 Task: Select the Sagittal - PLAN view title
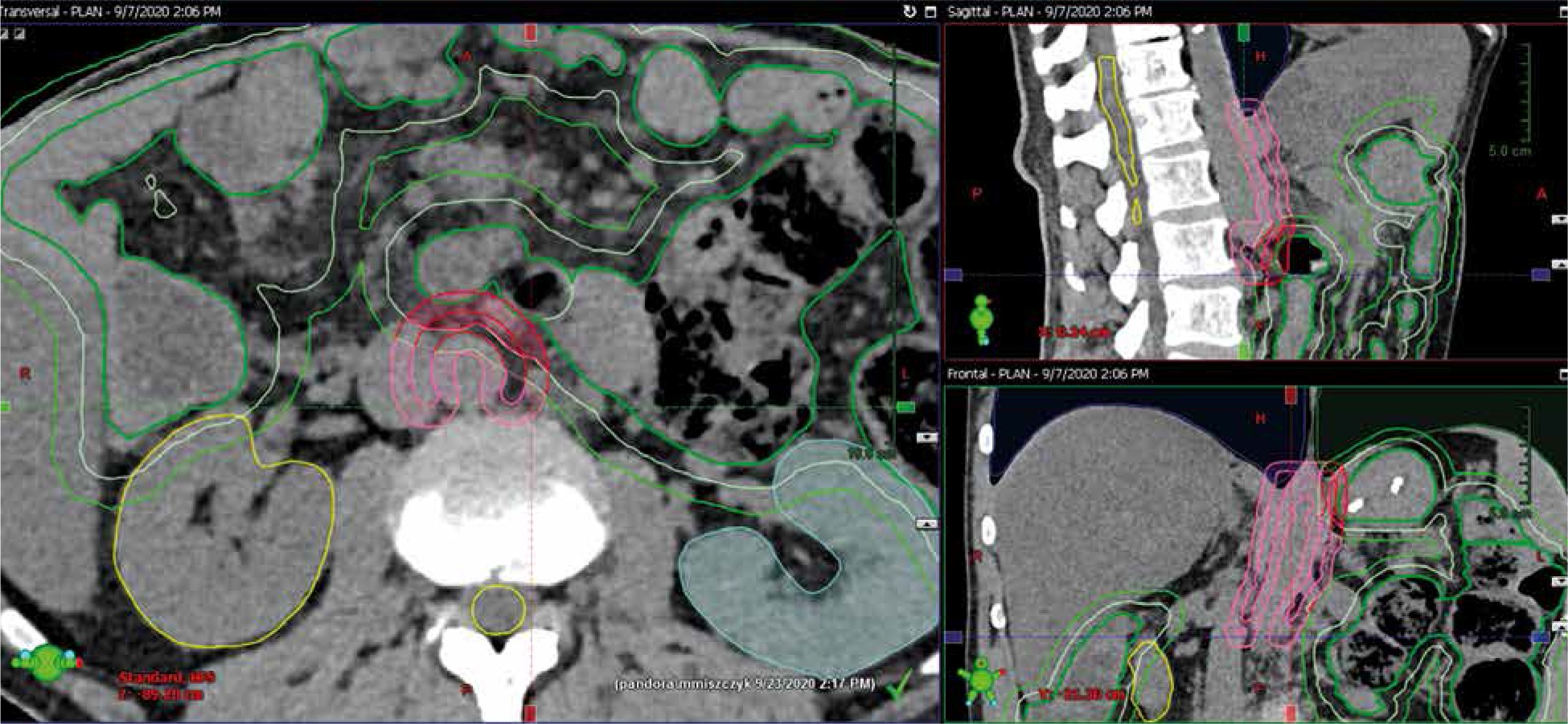click(x=1049, y=11)
